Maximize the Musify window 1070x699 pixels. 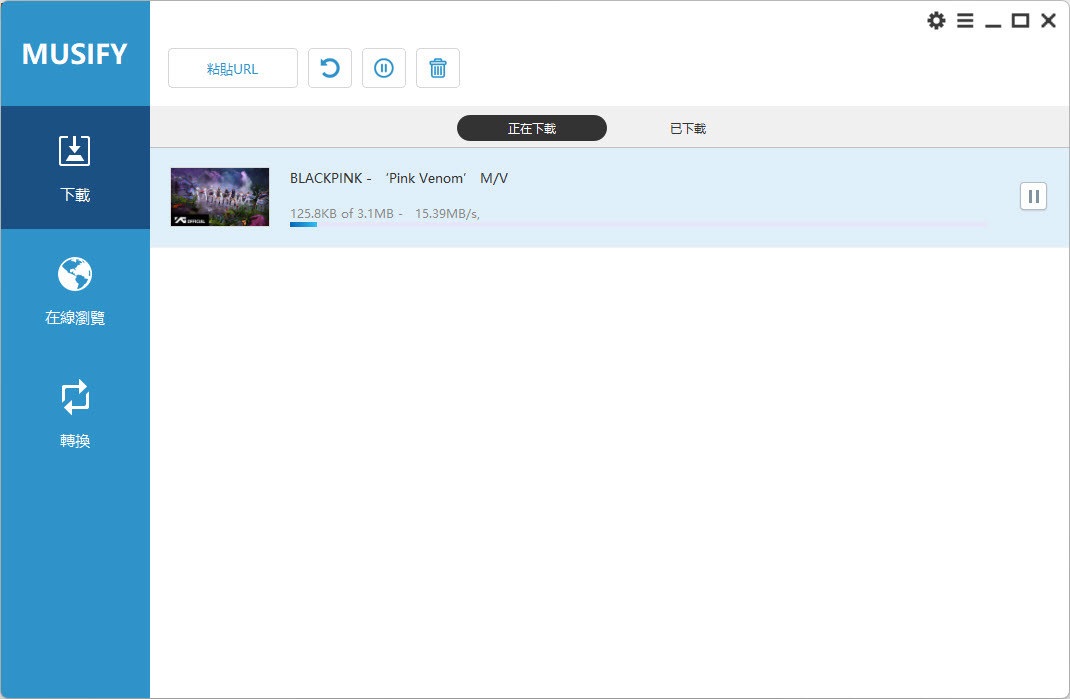coord(1021,21)
